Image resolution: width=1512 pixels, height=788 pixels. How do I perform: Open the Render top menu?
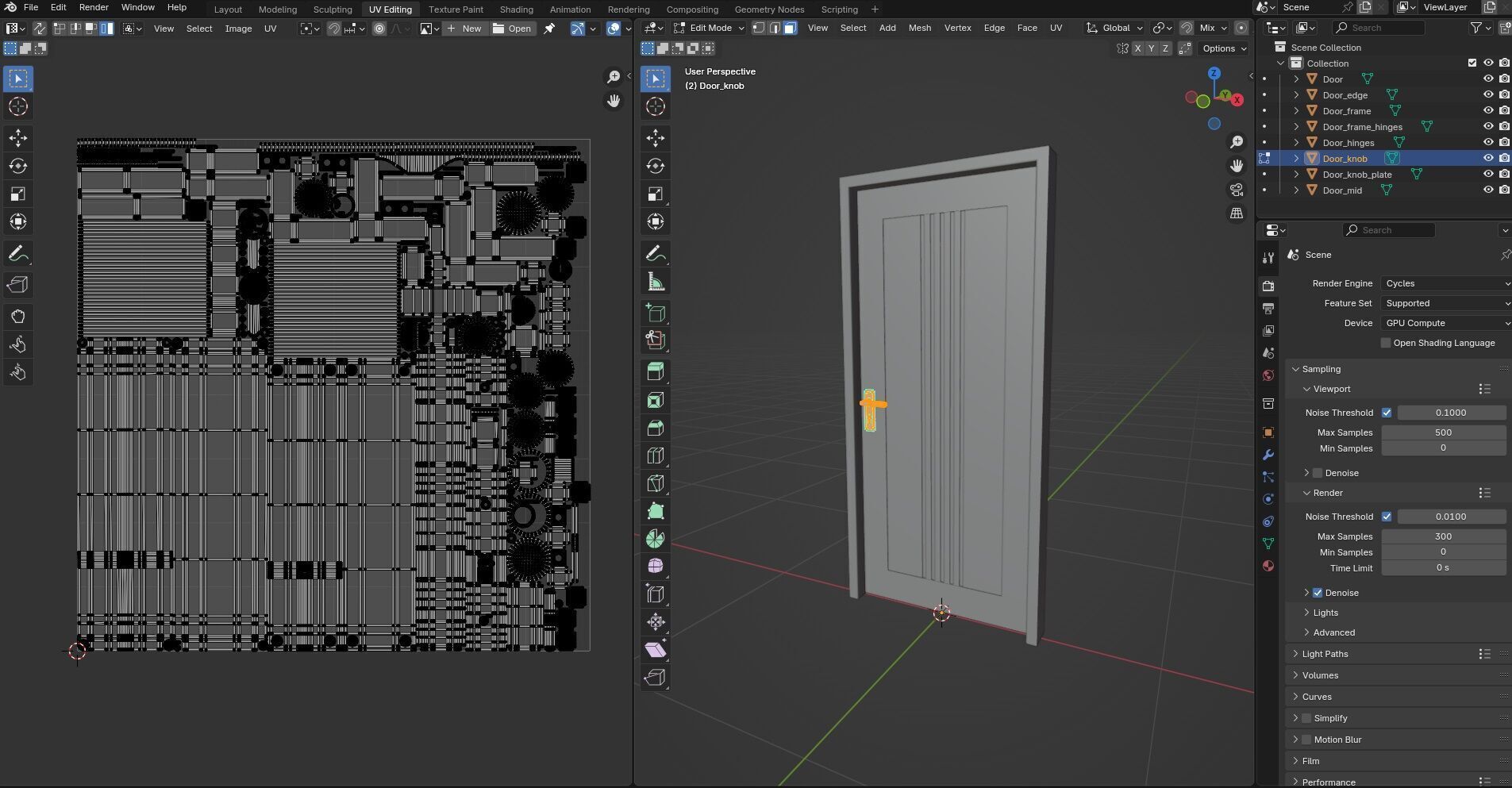click(94, 7)
